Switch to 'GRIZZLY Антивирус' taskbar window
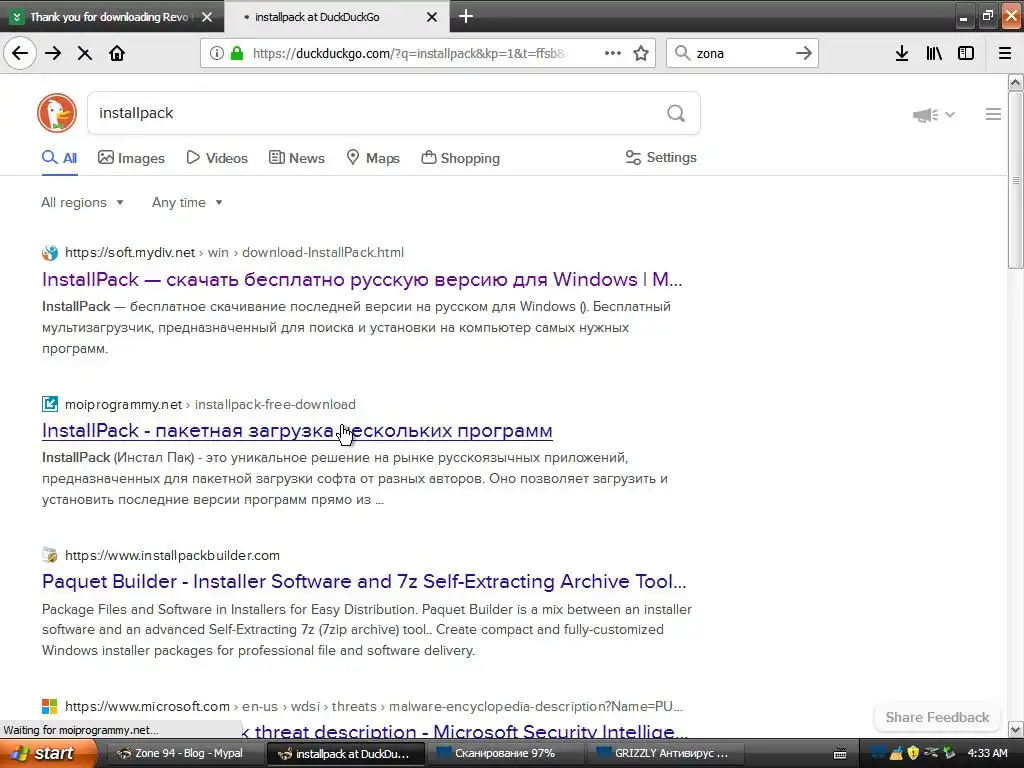This screenshot has height=768, width=1024. coord(664,754)
